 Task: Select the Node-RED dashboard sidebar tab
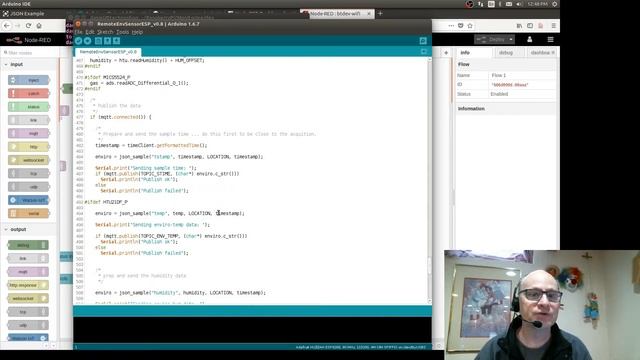(542, 53)
